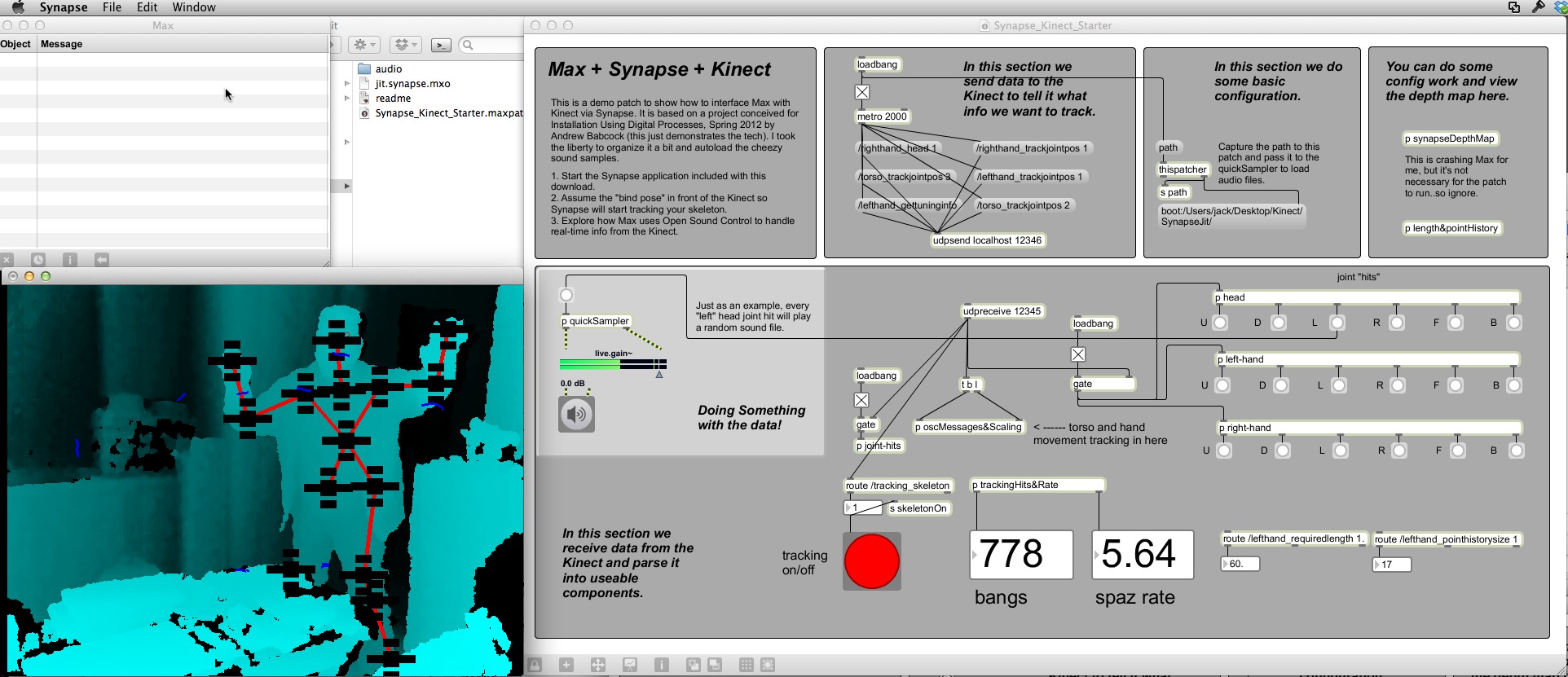Viewport: 1568px width, 677px height.
Task: Click the speaker audio on/off button
Action: pyautogui.click(x=576, y=414)
